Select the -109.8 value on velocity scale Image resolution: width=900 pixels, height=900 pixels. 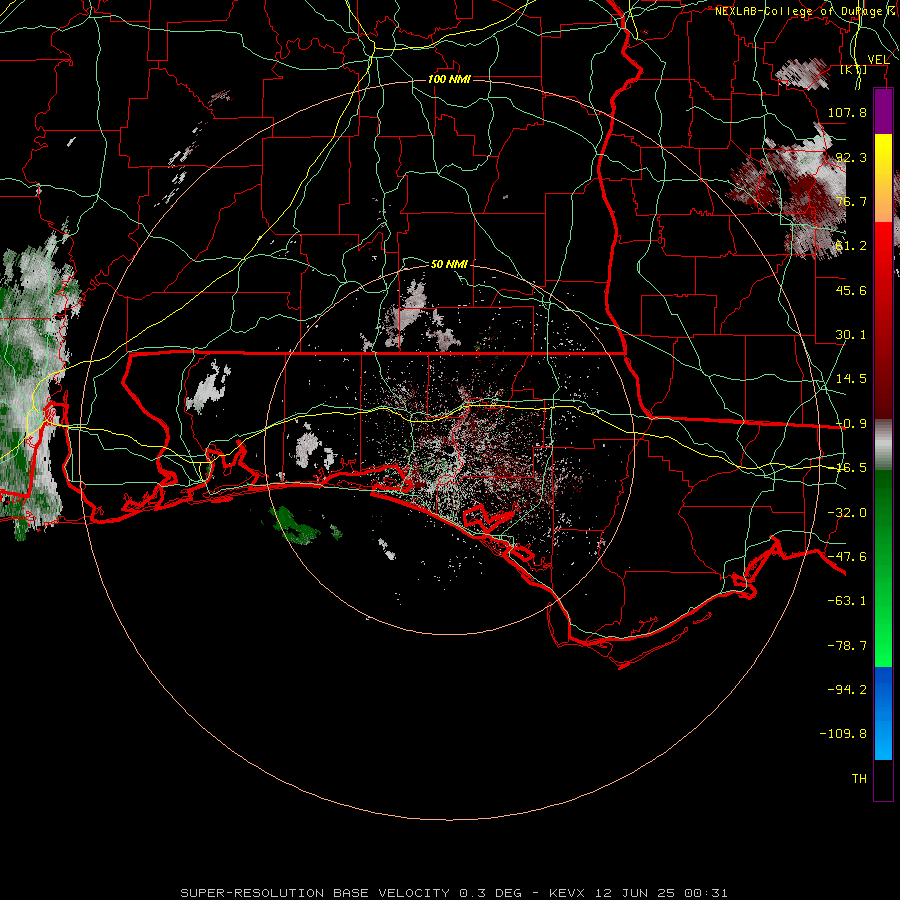(843, 734)
